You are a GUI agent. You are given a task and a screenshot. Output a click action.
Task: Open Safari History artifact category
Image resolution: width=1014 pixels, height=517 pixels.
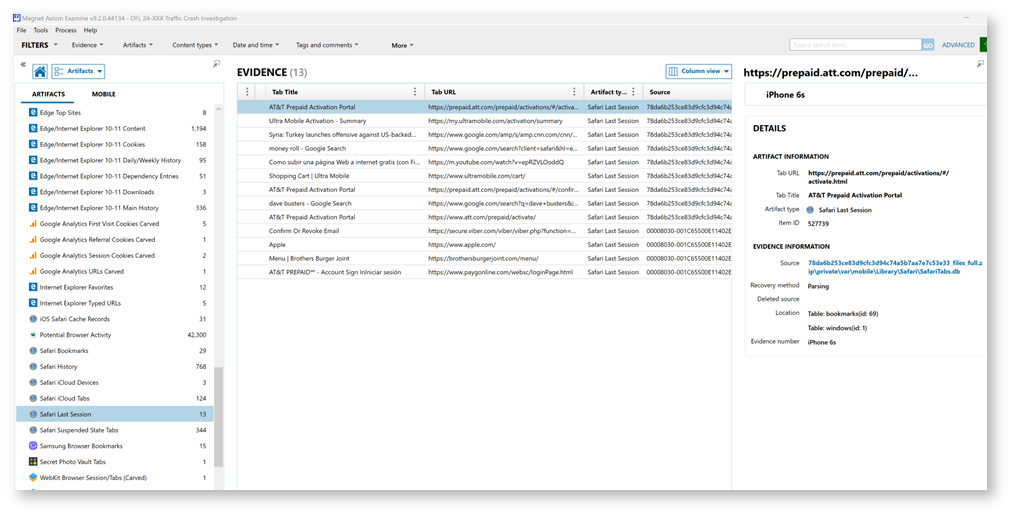(x=115, y=367)
